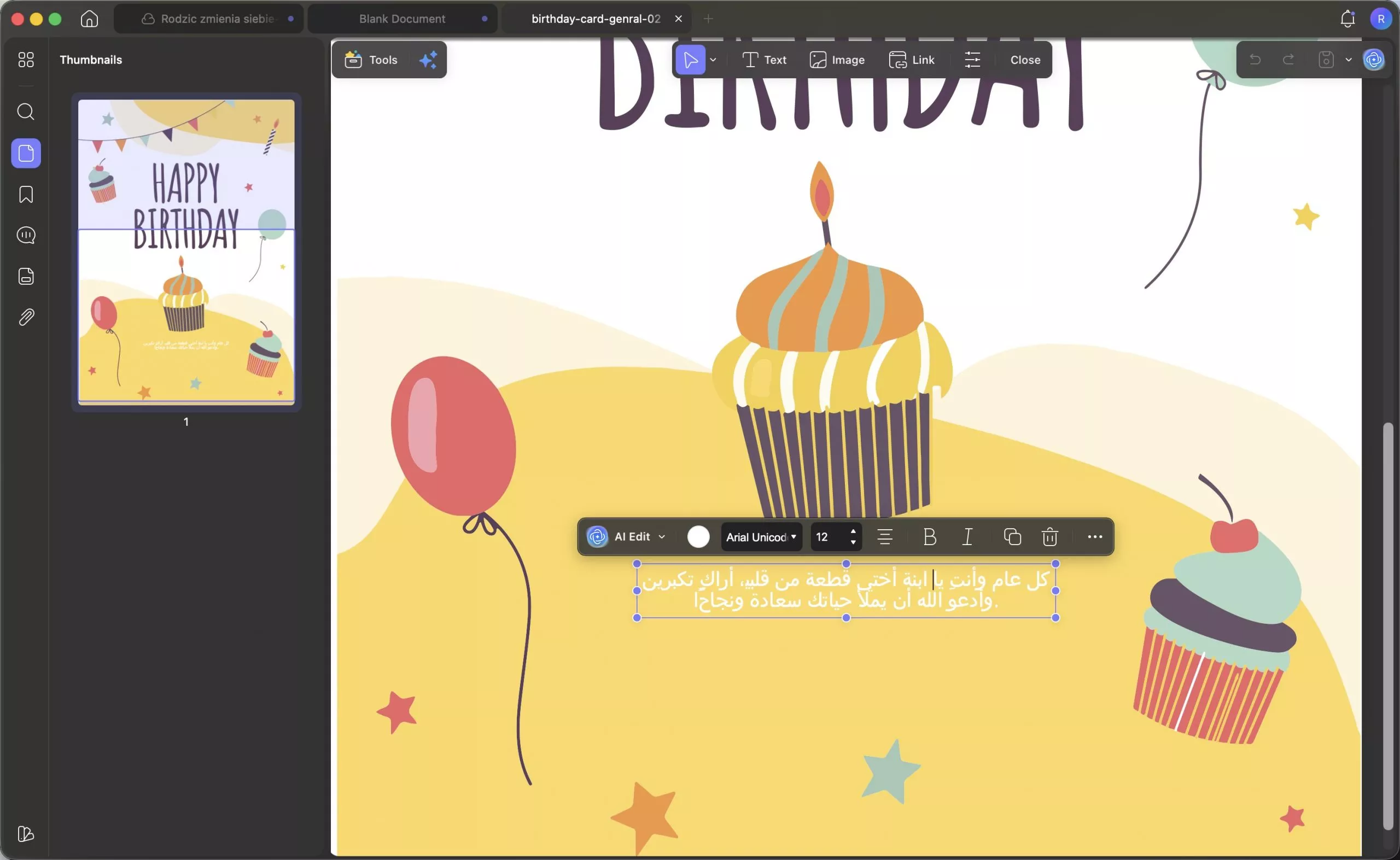Click the Close button in edit toolbar
This screenshot has width=1400, height=860.
click(1024, 60)
